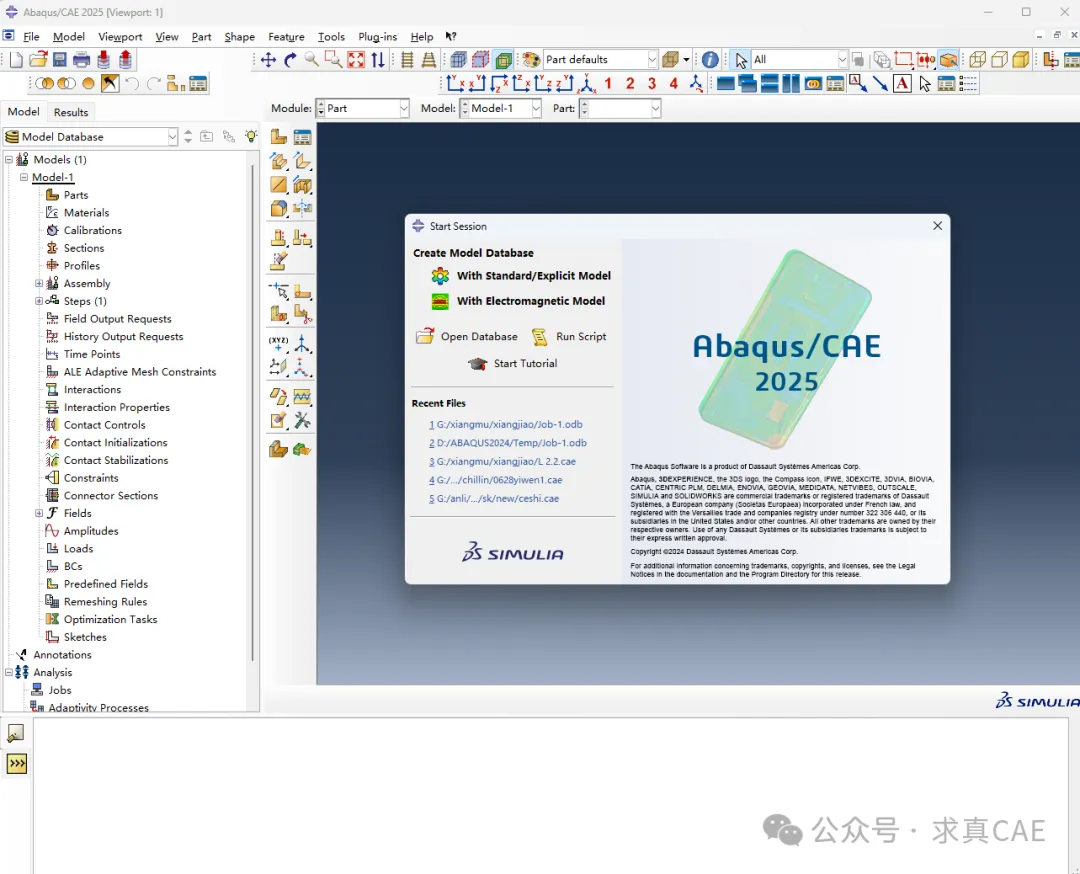Viewport: 1080px width, 874px height.
Task: Click the light bulb icon in model tree
Action: click(x=251, y=136)
